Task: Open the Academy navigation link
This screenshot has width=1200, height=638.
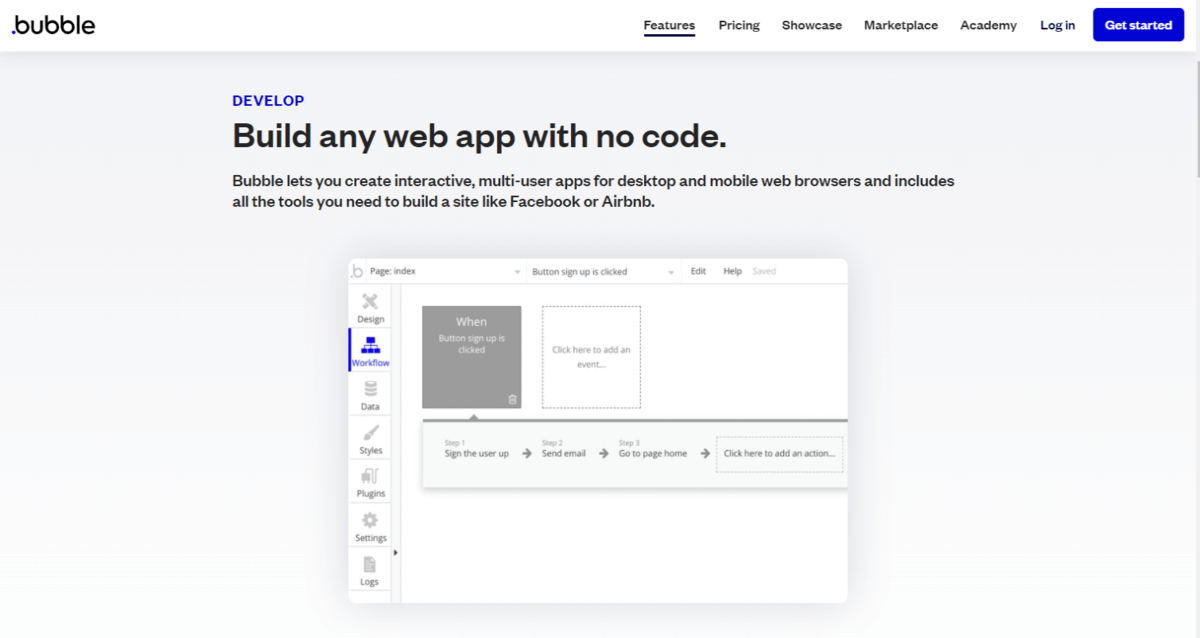Action: (x=988, y=25)
